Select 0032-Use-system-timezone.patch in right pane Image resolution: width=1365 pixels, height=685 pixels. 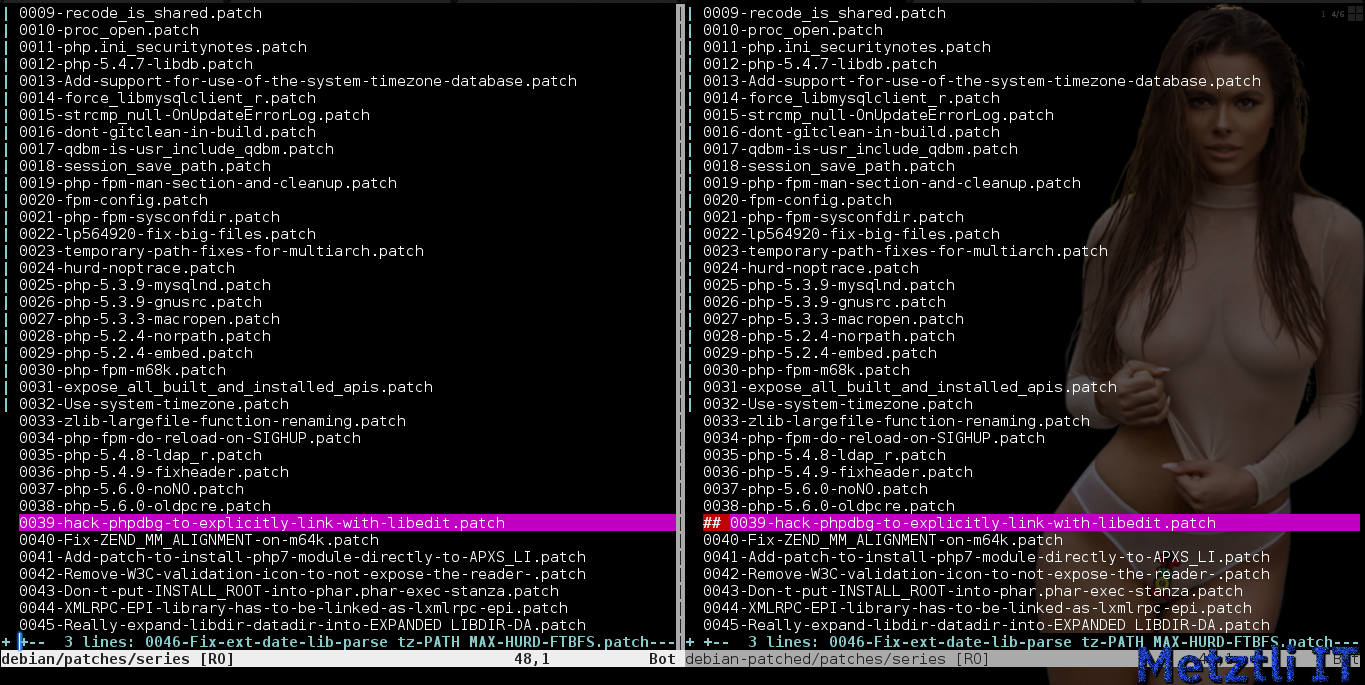tap(838, 404)
